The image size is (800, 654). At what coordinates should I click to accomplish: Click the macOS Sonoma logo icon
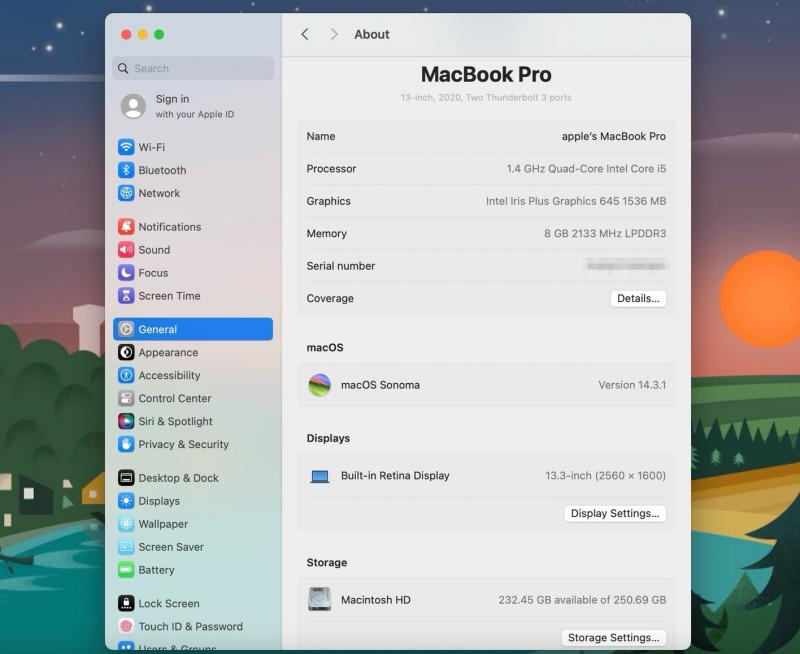[320, 385]
